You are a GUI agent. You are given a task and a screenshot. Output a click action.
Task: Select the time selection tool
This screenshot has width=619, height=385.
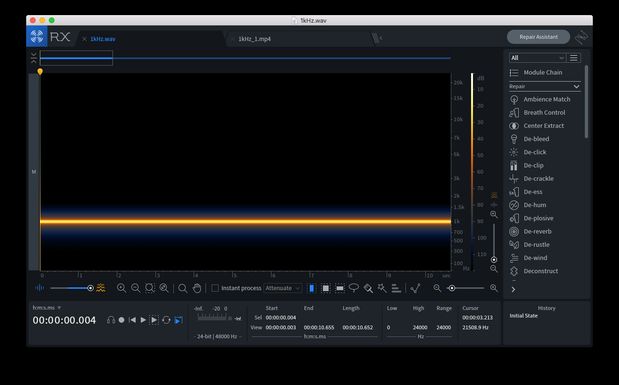coord(311,288)
